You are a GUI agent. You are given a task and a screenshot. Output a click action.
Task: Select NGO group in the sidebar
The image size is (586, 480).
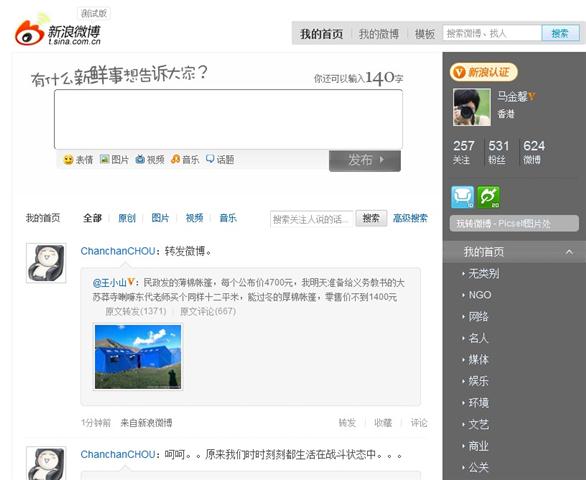coord(480,295)
